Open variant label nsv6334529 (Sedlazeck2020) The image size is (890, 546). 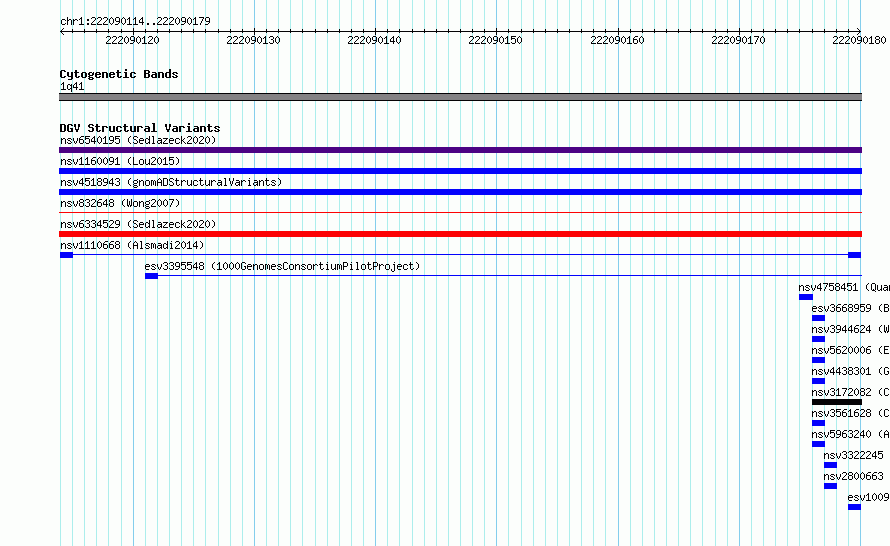[138, 224]
